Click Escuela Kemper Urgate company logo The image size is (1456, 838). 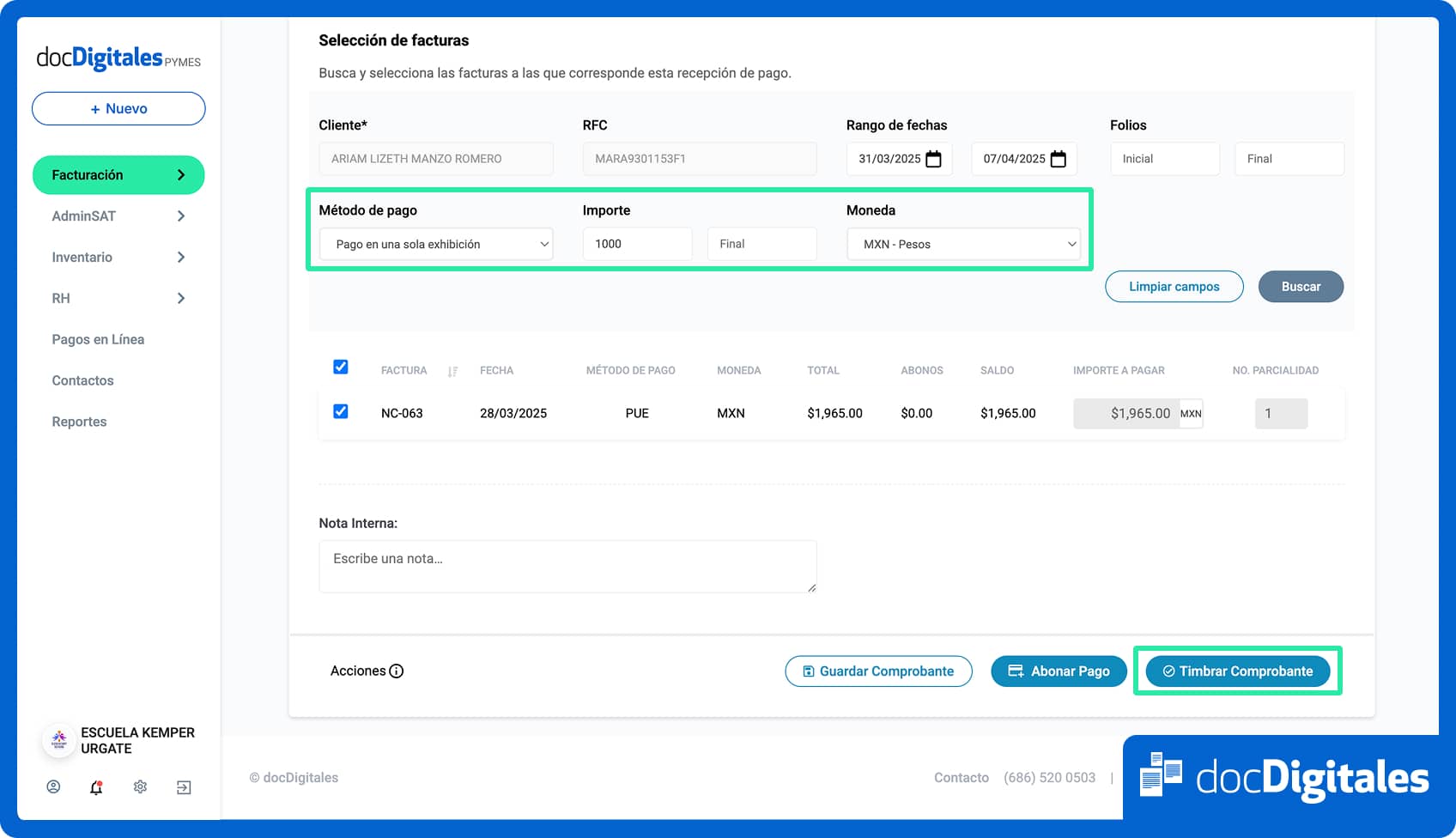click(x=59, y=739)
